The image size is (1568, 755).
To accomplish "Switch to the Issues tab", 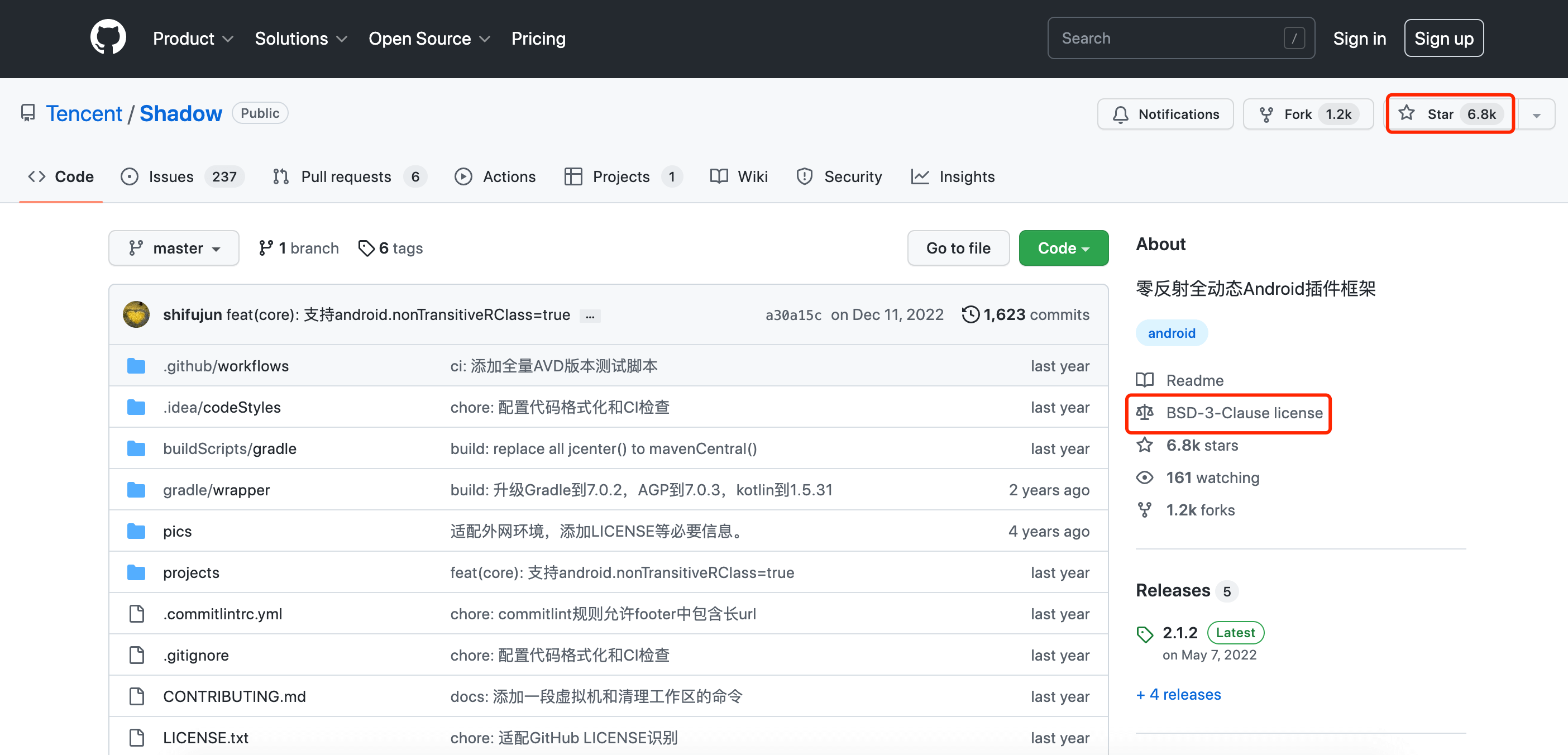I will tap(182, 176).
